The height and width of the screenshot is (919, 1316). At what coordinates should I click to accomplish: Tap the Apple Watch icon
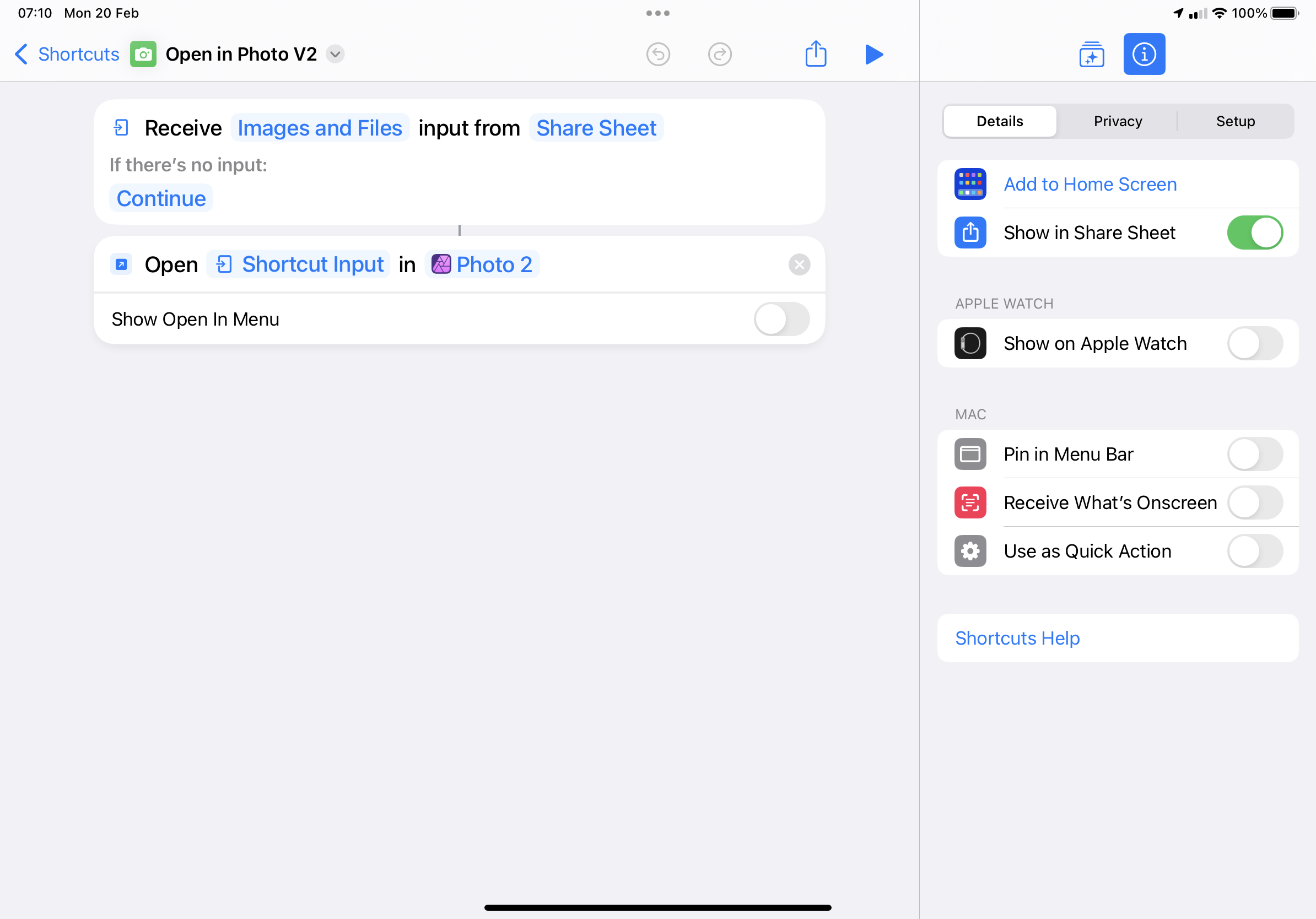[x=970, y=343]
